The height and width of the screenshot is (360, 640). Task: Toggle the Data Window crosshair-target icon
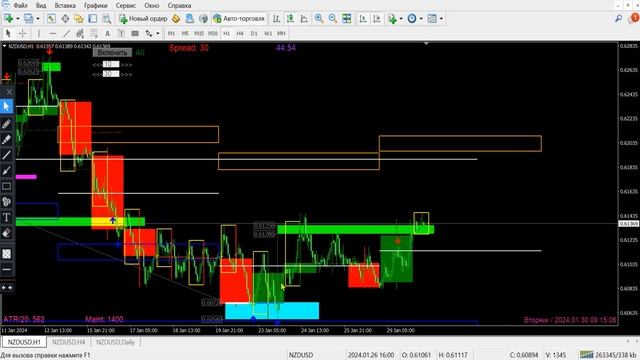pos(65,18)
